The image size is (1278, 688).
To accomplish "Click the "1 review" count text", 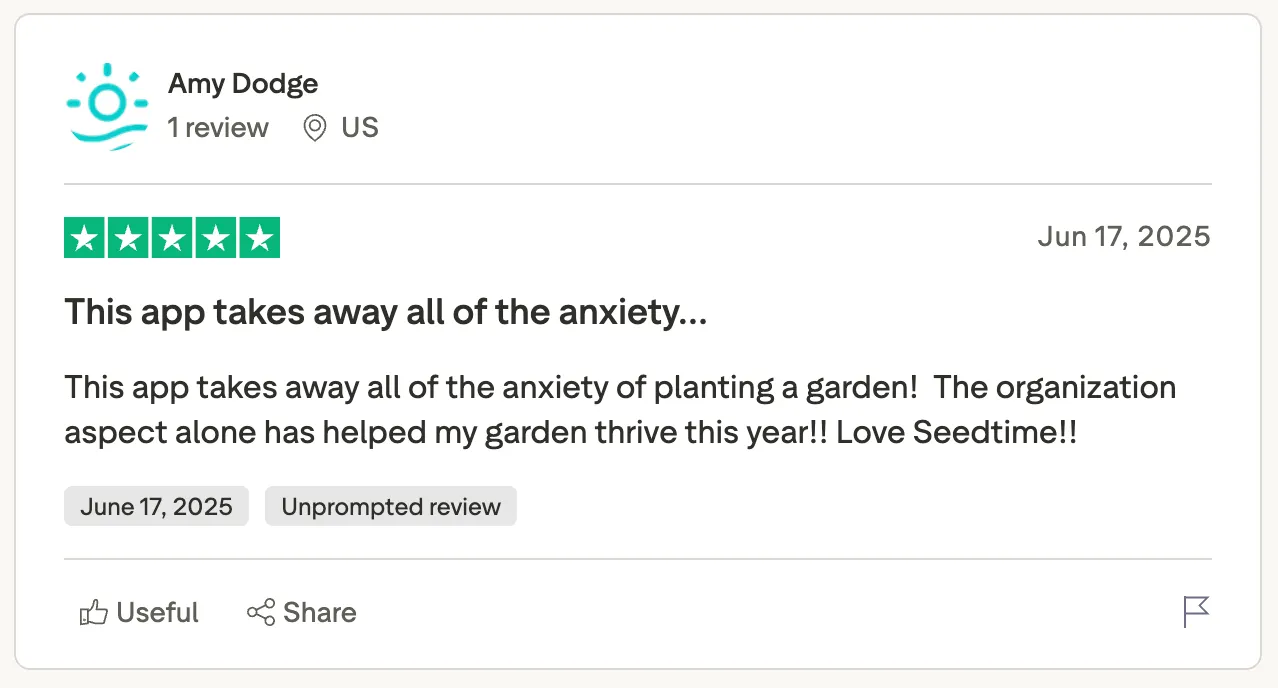I will tap(218, 128).
